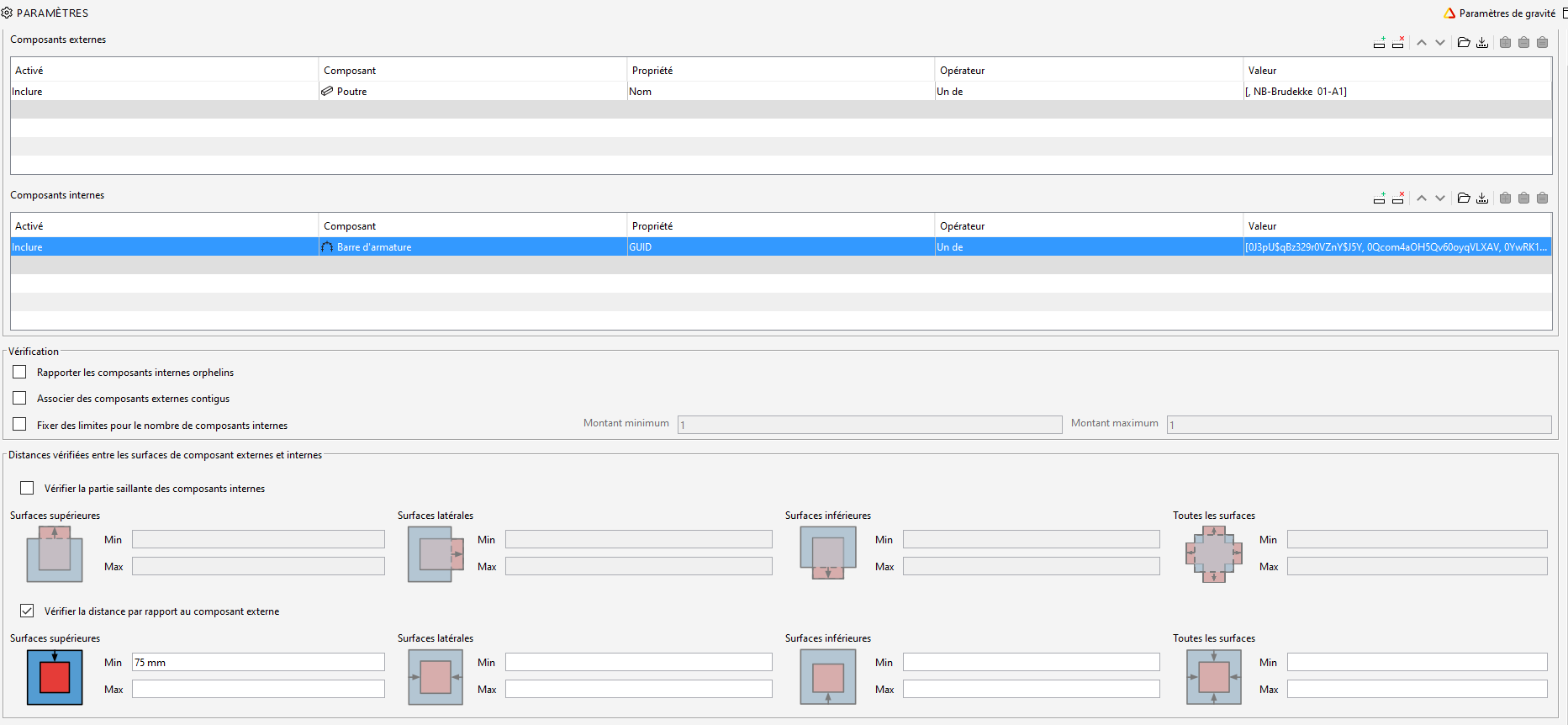Click Inclure cell in Poutre row
The height and width of the screenshot is (725, 1568).
coord(165,91)
